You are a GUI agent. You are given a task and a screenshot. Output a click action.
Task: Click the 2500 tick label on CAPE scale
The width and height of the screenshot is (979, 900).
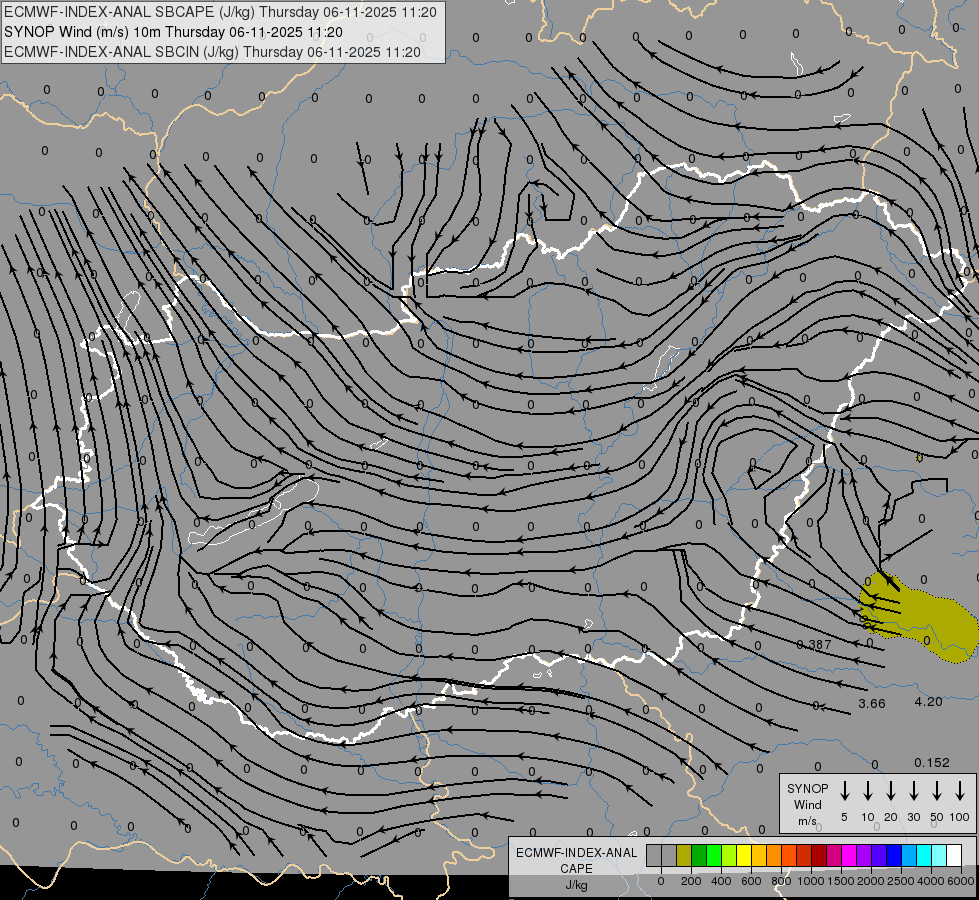(900, 881)
